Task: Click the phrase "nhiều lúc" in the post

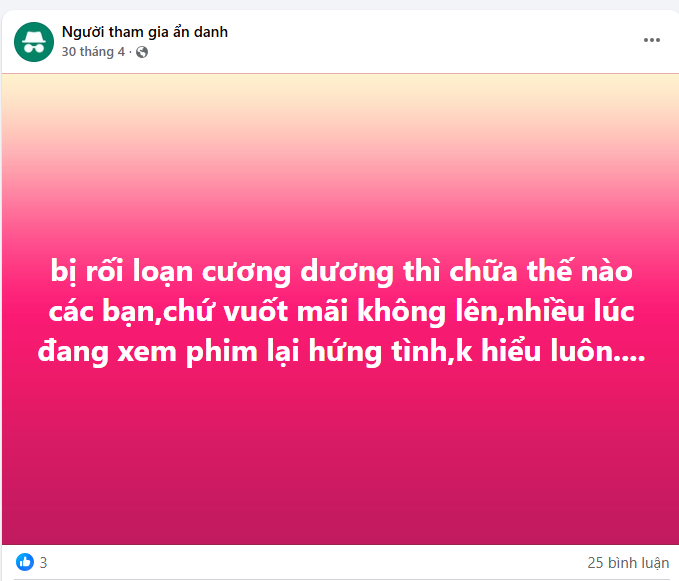Action: click(x=570, y=311)
